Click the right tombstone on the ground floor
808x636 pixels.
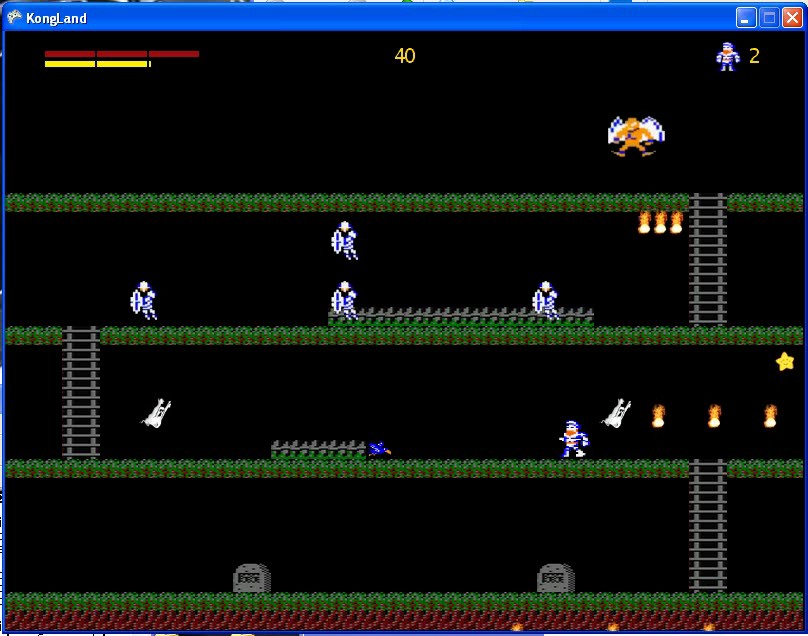point(556,578)
